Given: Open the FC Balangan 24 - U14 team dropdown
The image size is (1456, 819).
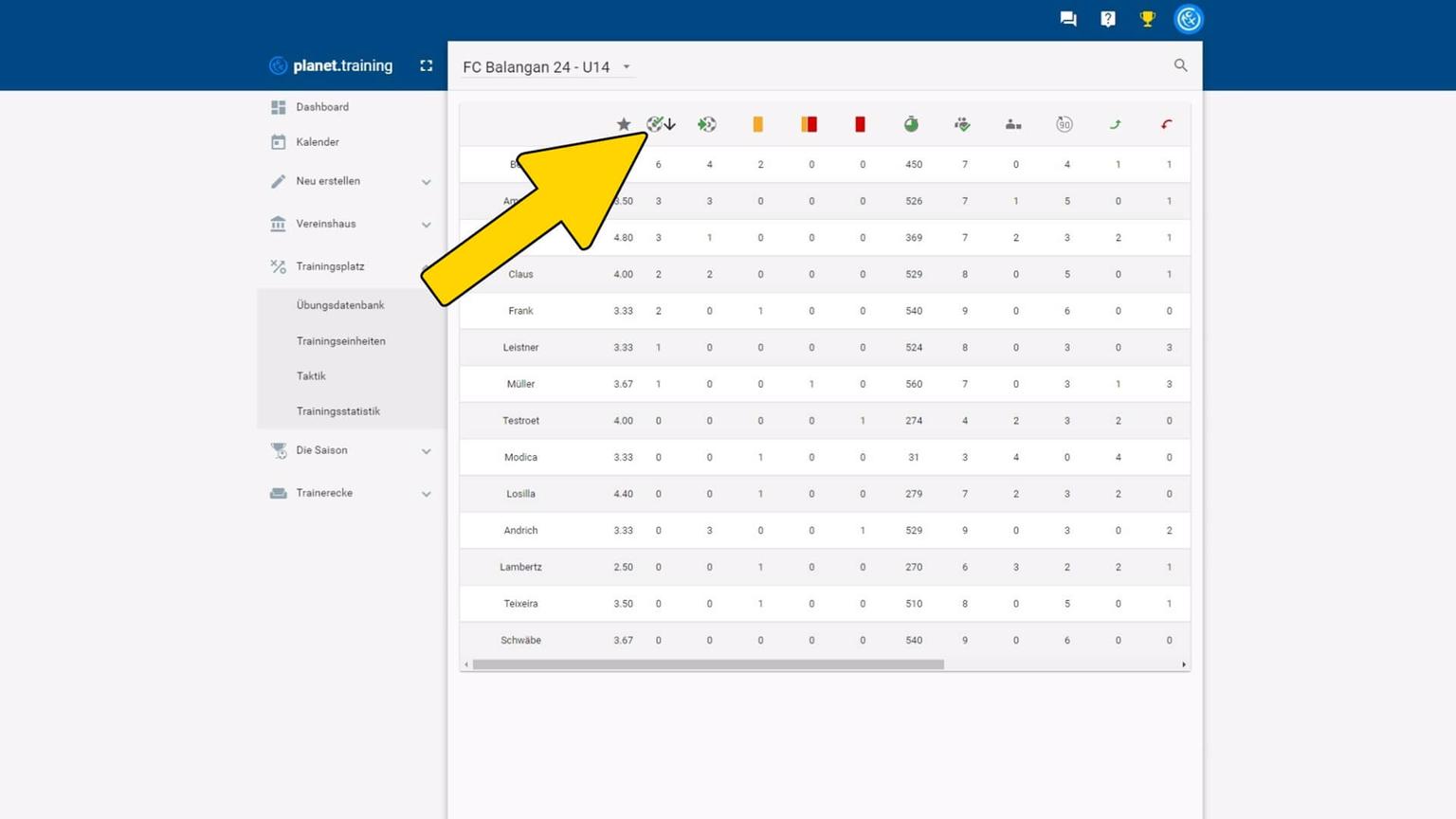Looking at the screenshot, I should [547, 67].
